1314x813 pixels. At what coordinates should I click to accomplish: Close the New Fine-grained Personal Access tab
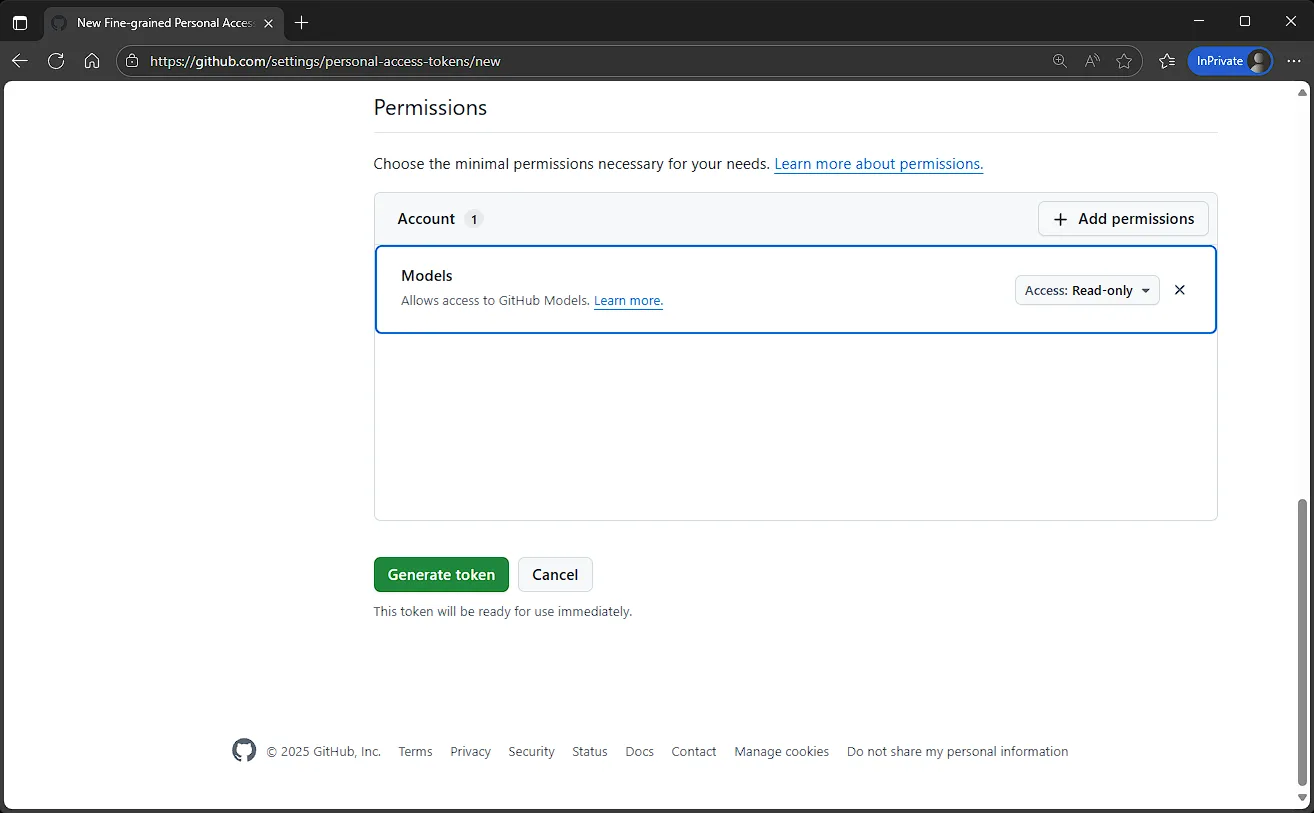(x=268, y=22)
